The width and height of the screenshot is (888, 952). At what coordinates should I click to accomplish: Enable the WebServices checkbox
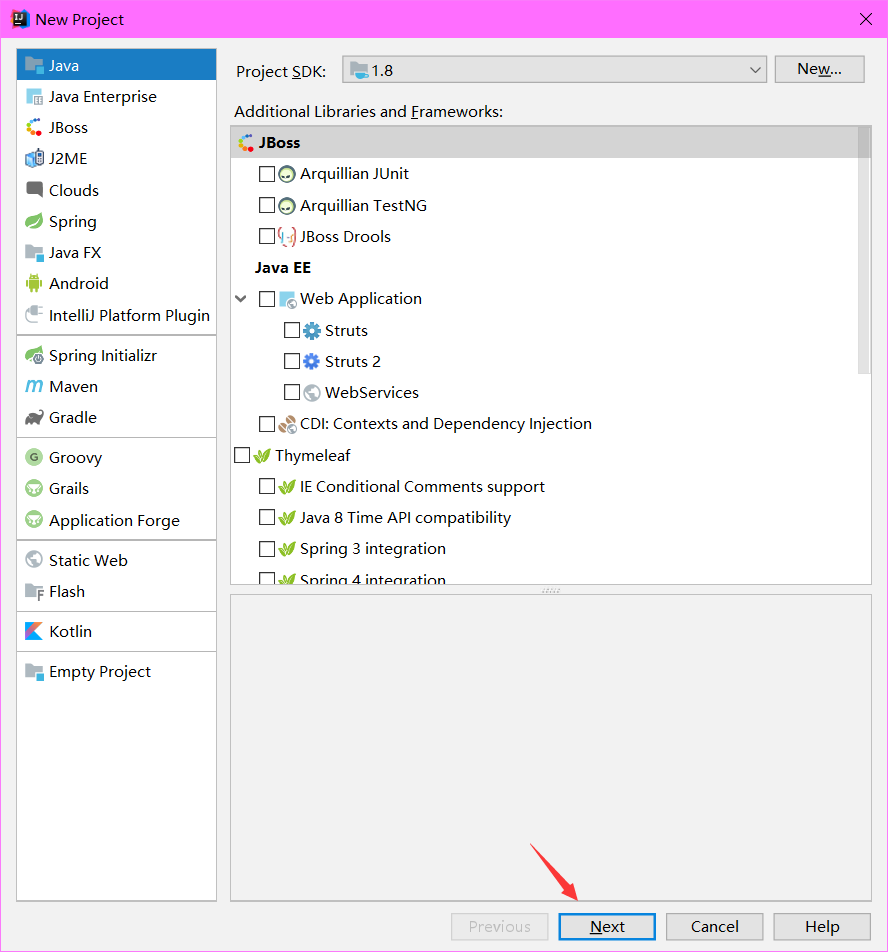[291, 392]
